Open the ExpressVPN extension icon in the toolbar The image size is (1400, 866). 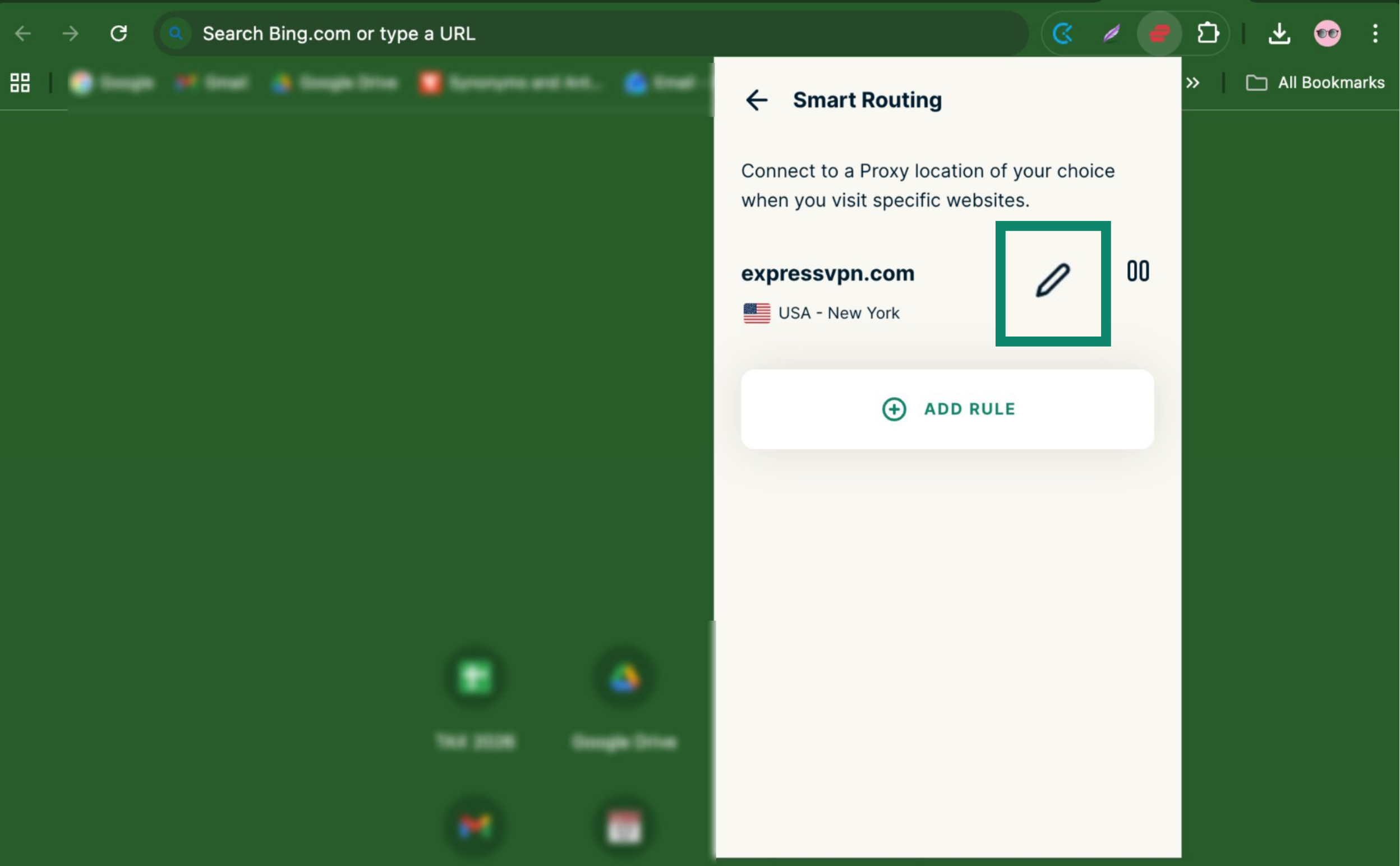(x=1159, y=34)
